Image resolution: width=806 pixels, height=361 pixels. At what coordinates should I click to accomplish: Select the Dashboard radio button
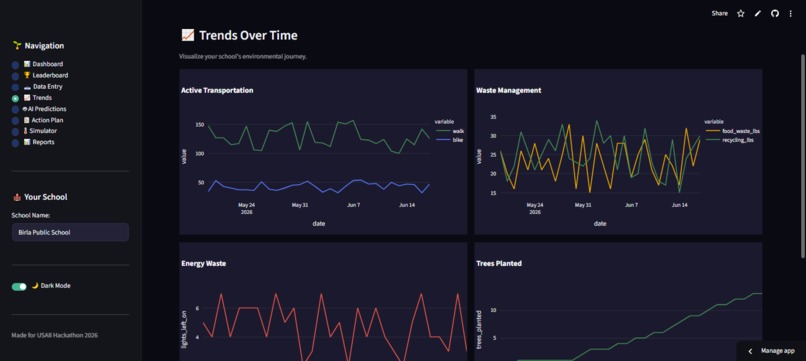click(x=15, y=65)
